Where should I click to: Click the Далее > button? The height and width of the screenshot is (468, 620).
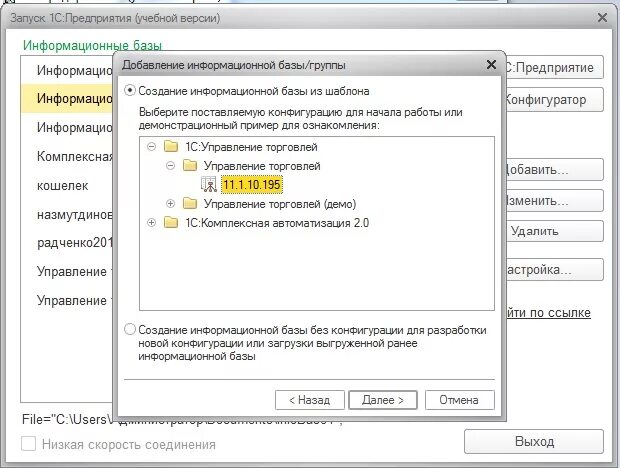383,400
